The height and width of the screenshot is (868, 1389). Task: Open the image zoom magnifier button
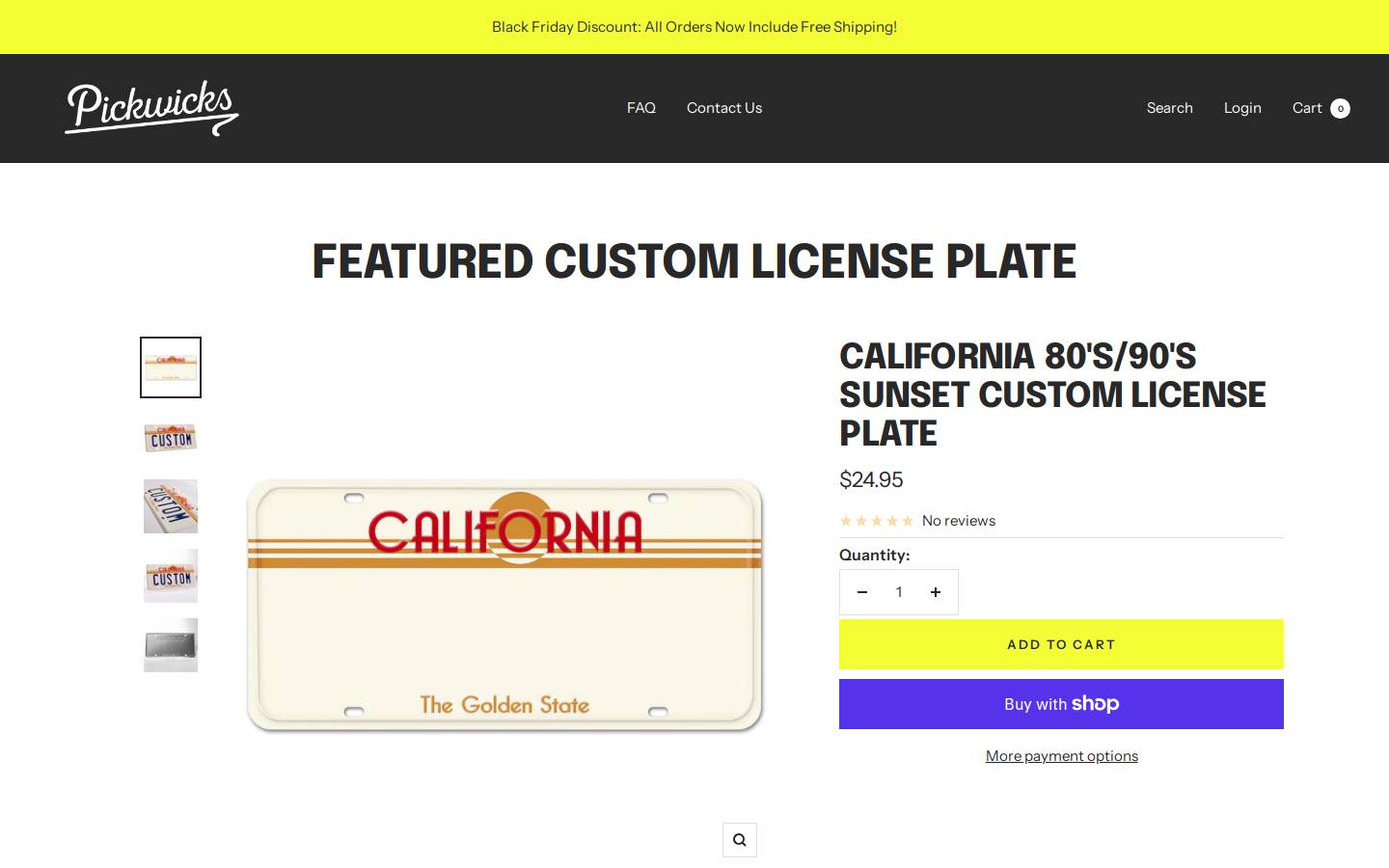[740, 840]
